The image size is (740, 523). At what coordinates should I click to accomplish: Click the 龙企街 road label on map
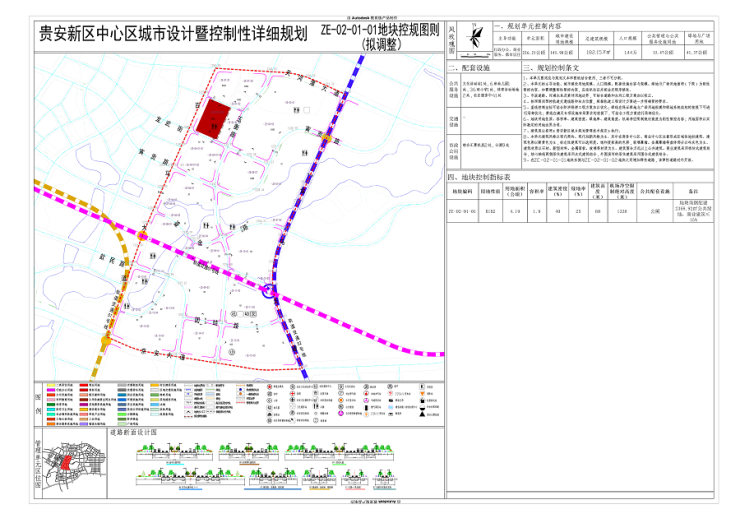[x=169, y=124]
